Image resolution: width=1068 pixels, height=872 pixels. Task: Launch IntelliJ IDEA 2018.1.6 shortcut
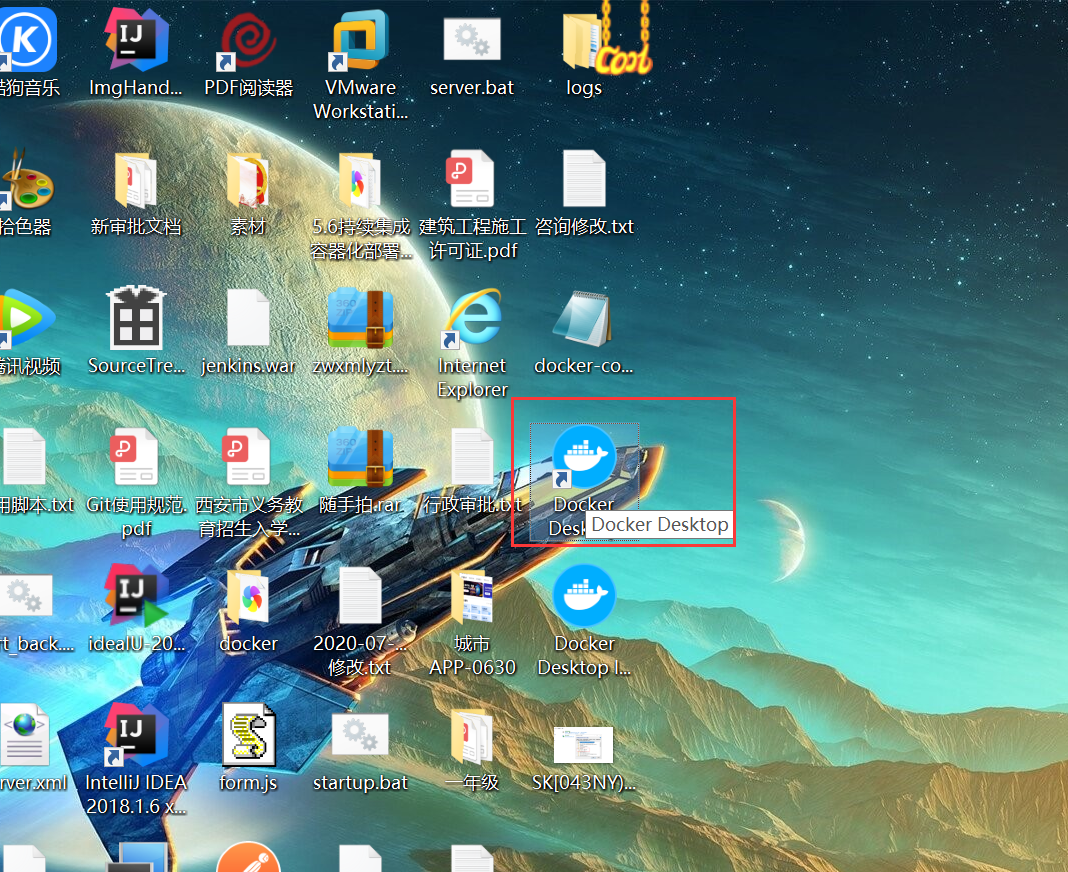(136, 736)
